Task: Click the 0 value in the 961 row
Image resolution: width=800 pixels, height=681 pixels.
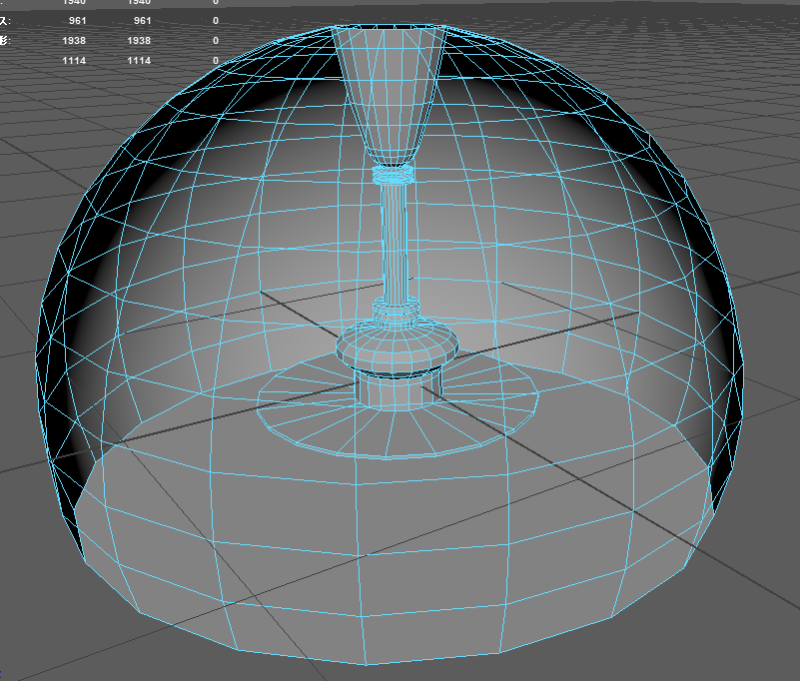Action: [x=216, y=21]
